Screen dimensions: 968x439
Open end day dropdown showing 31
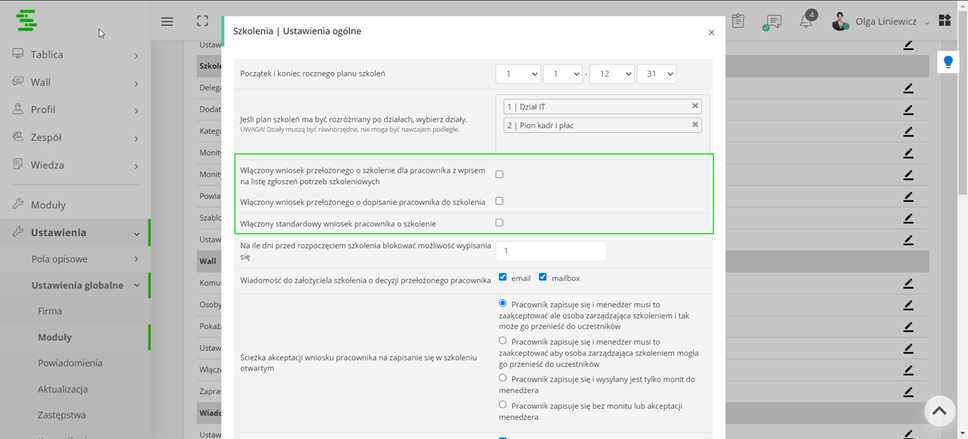tap(657, 74)
